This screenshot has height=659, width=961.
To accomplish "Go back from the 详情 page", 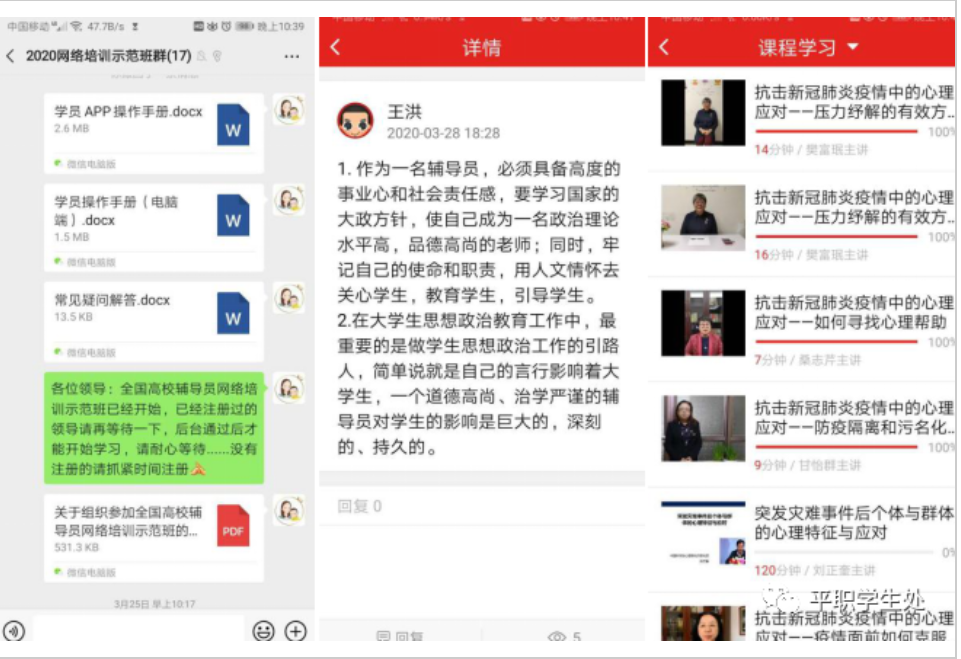I will pos(335,47).
